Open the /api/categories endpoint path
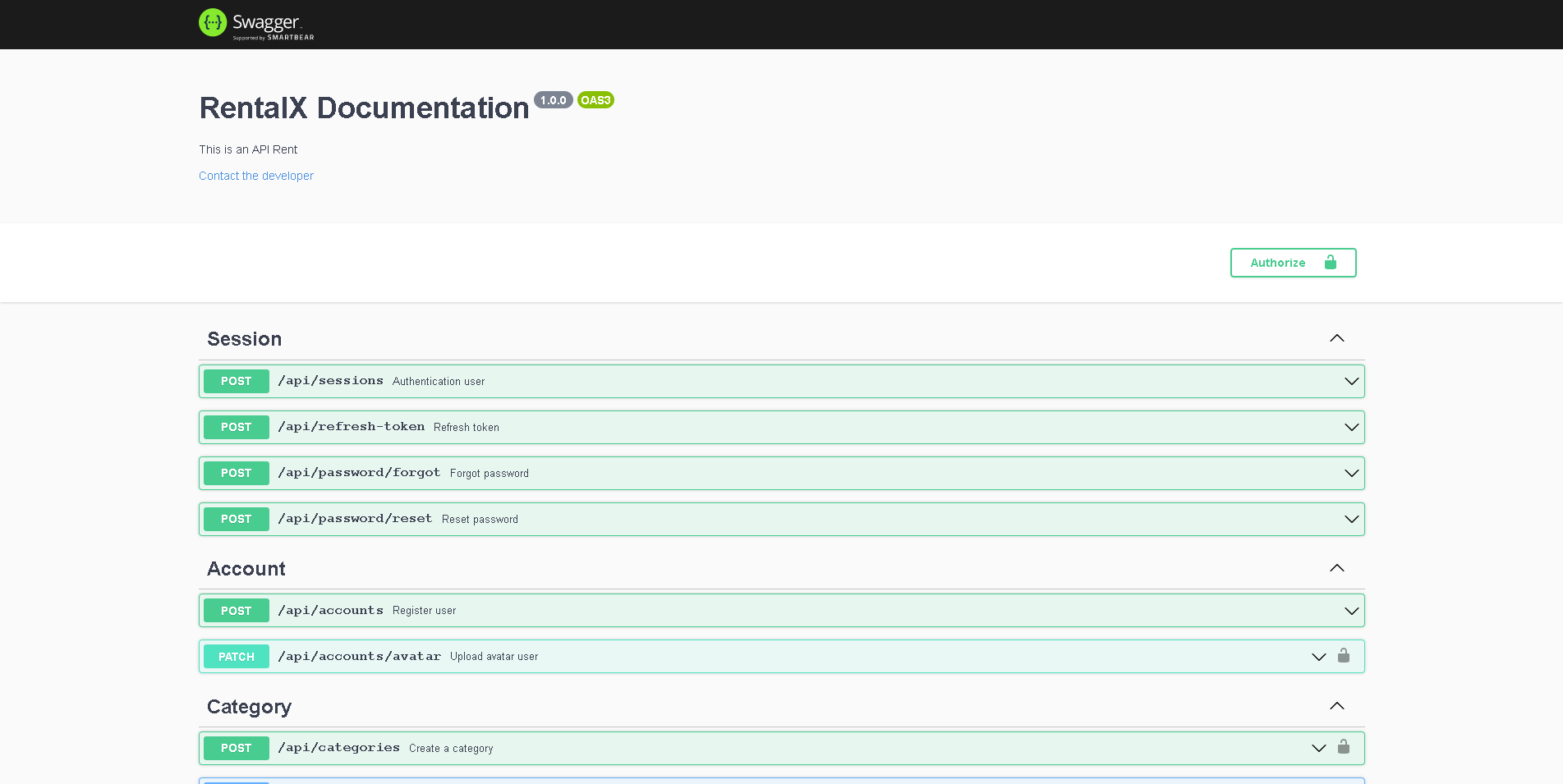This screenshot has width=1563, height=784. click(x=338, y=748)
